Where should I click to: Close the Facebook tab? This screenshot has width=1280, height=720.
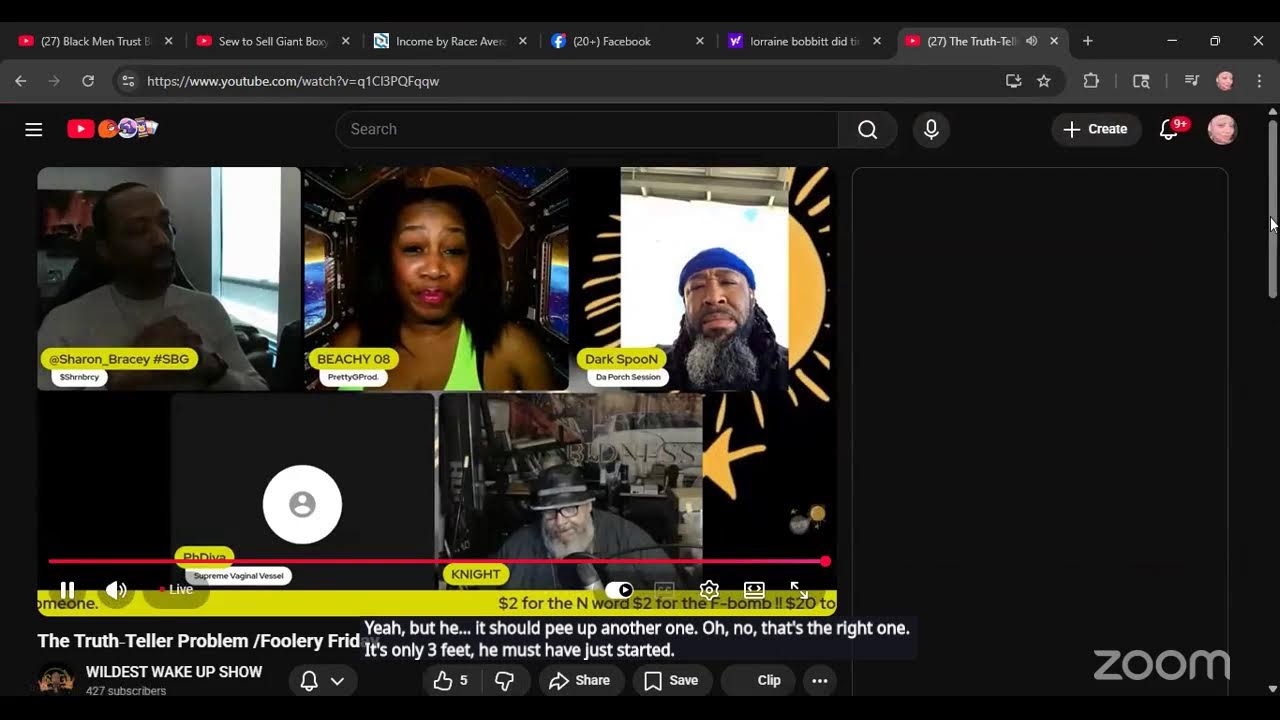tap(700, 41)
